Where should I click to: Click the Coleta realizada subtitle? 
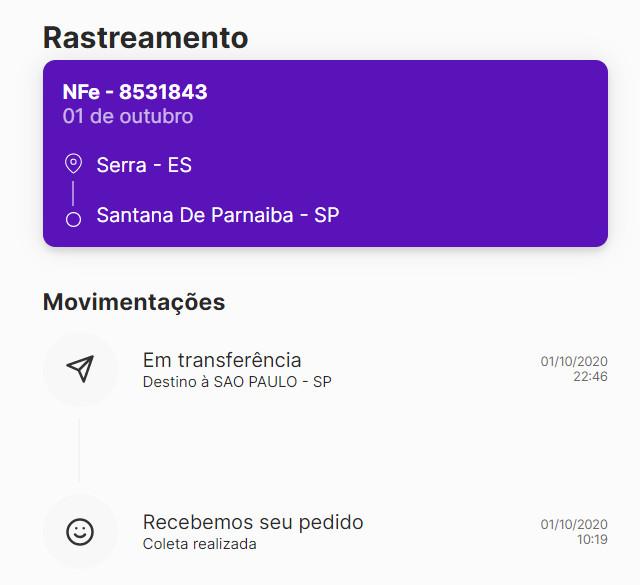click(200, 544)
